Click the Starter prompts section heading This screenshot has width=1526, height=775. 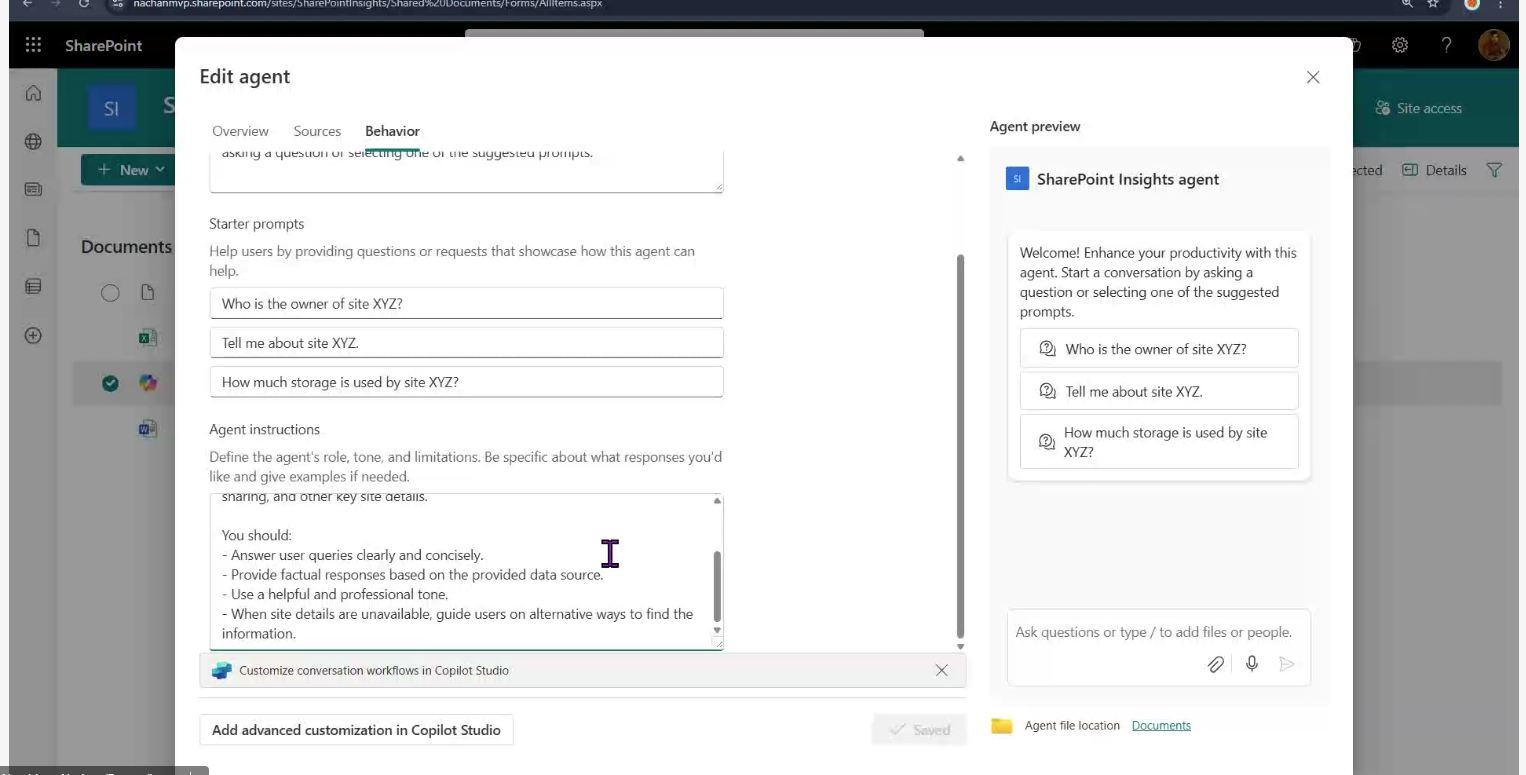click(257, 224)
